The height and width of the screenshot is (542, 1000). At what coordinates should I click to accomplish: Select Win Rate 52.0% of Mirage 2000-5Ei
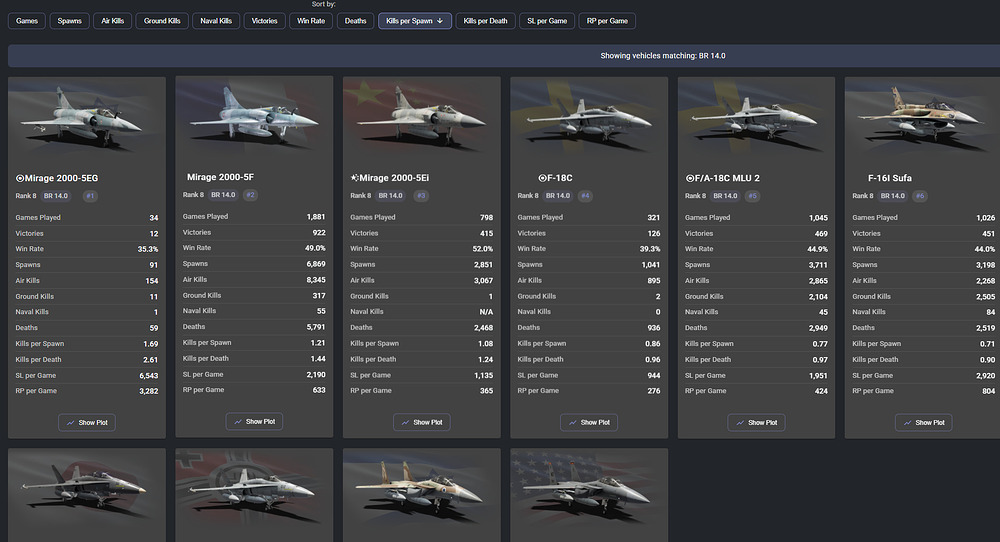tap(483, 249)
